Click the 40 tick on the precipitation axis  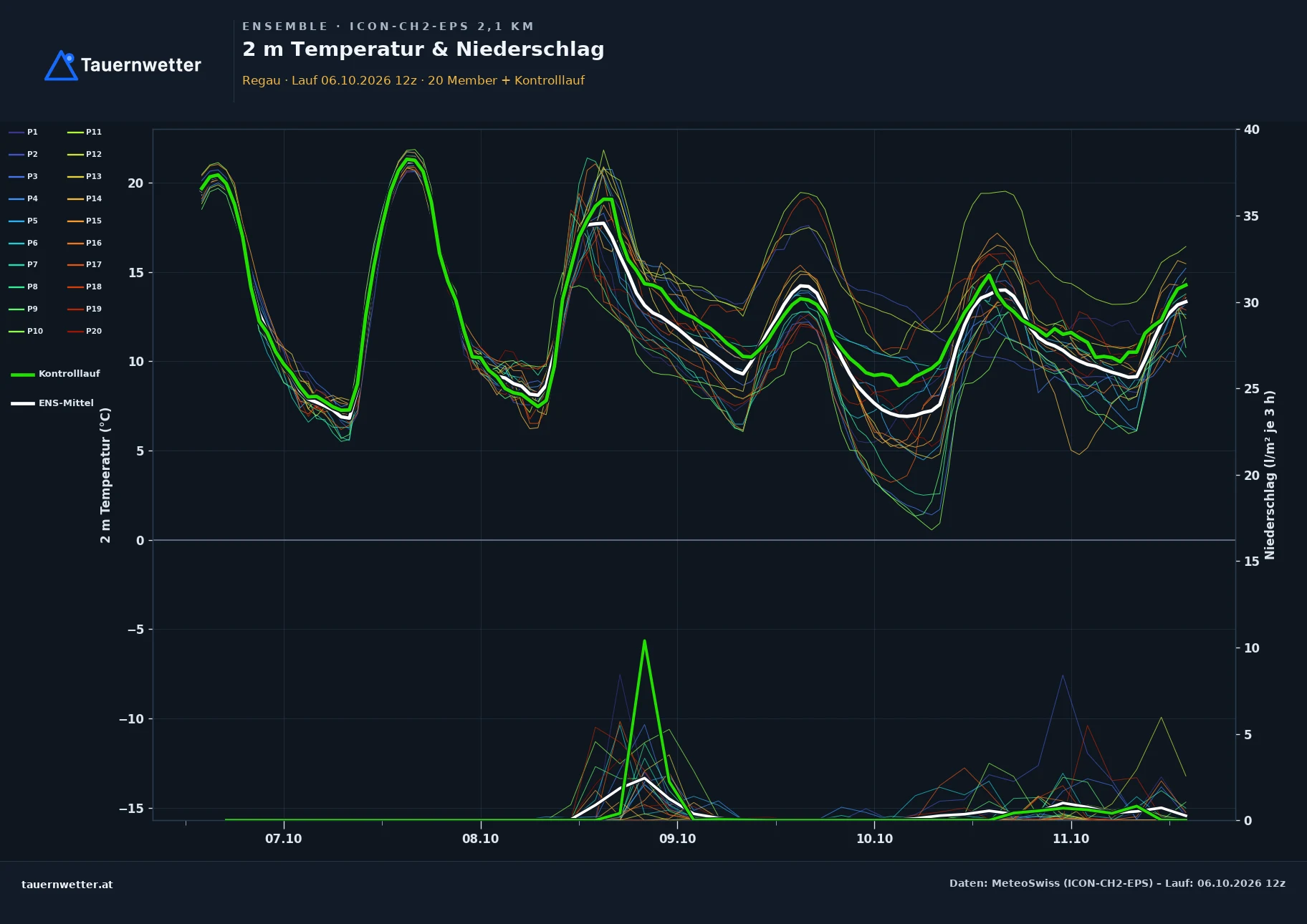click(x=1251, y=130)
